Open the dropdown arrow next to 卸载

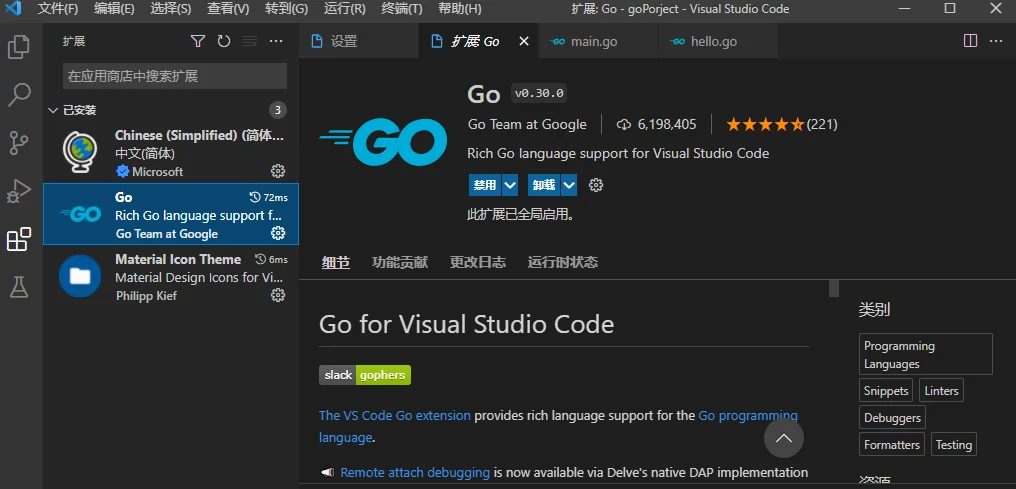click(x=569, y=185)
